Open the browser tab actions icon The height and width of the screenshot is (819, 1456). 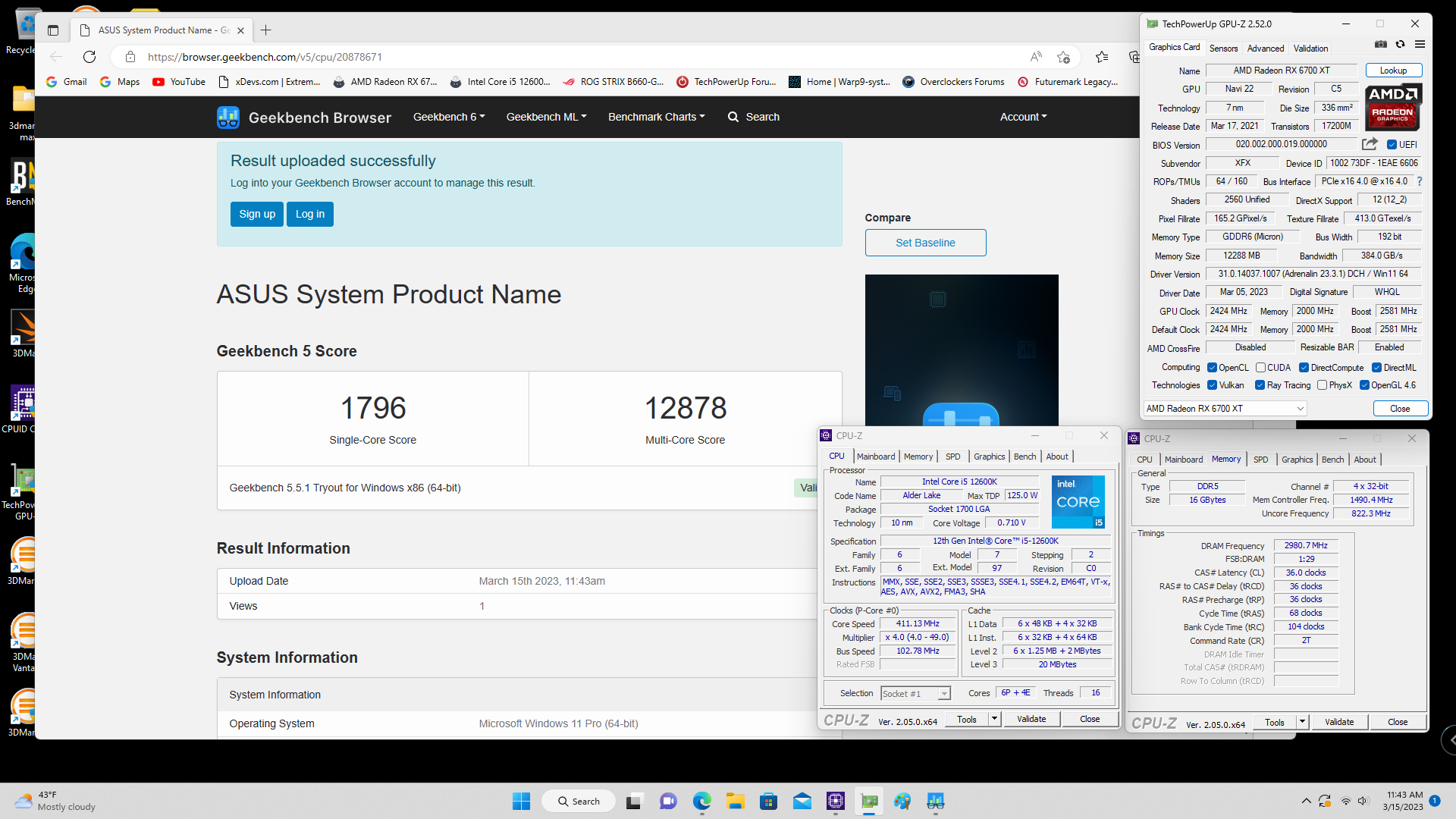click(53, 30)
